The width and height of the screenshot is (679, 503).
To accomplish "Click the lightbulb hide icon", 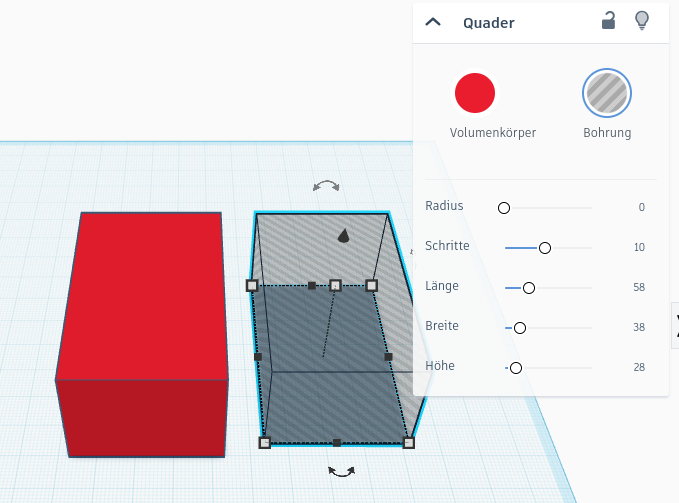I will coord(642,21).
